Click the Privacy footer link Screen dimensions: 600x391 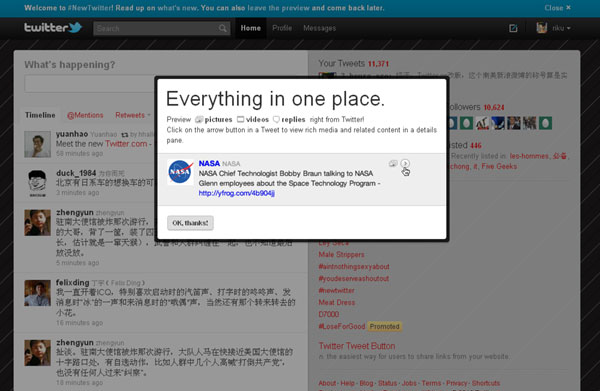(457, 383)
